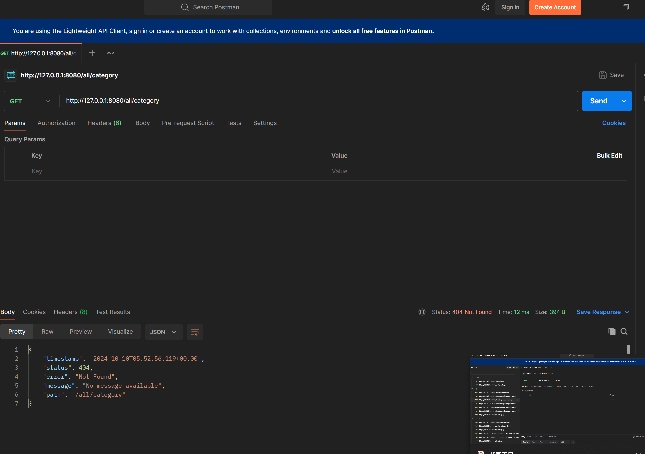Open the request Settings tab
The height and width of the screenshot is (454, 645).
tap(265, 123)
